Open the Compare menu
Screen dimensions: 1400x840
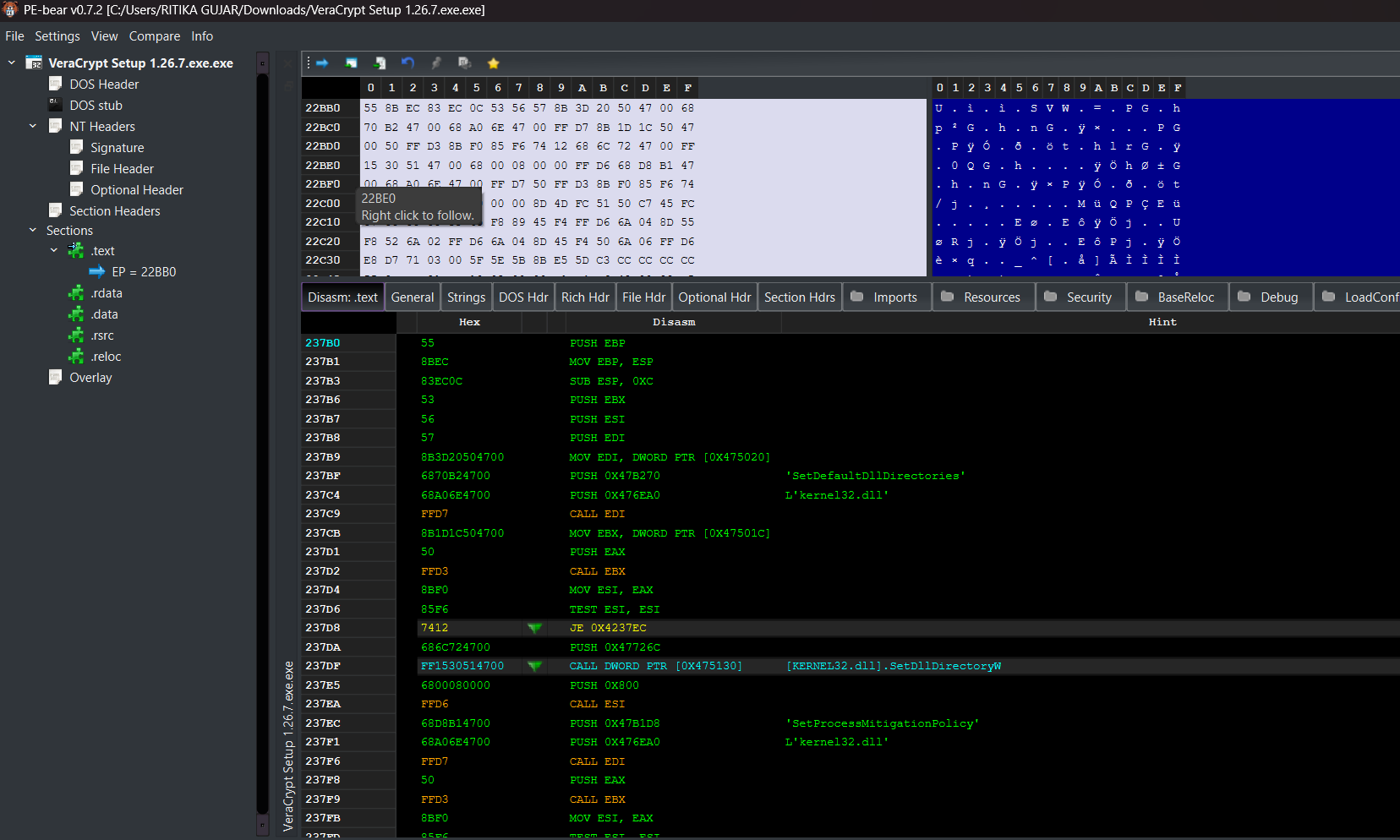(x=155, y=36)
